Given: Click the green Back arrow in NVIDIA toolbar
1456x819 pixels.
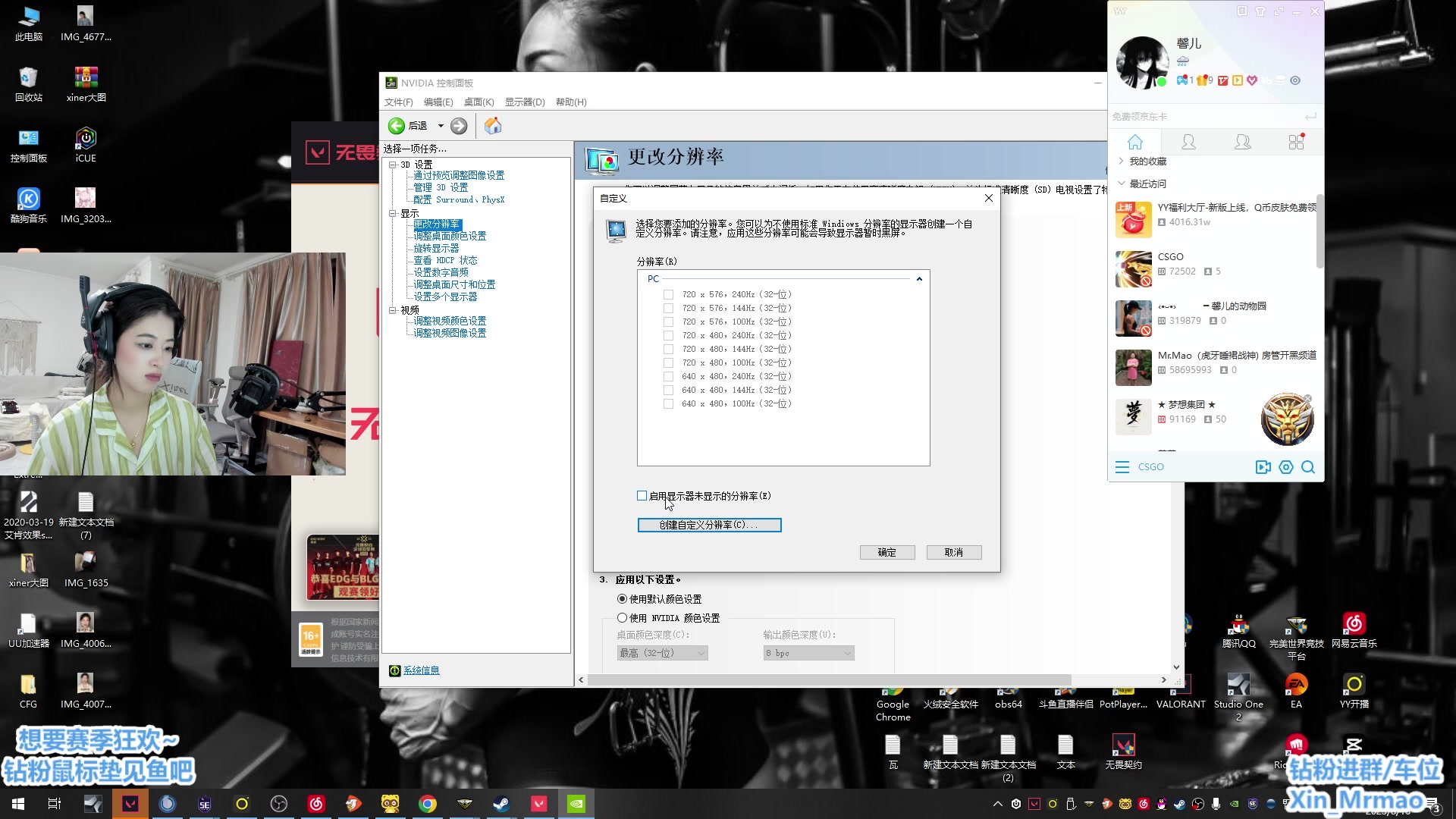Looking at the screenshot, I should [397, 126].
